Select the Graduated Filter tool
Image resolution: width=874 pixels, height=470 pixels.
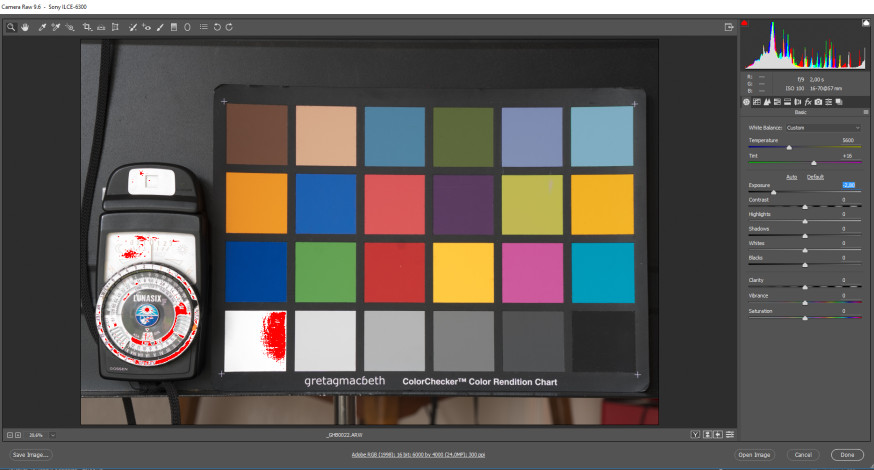174,27
